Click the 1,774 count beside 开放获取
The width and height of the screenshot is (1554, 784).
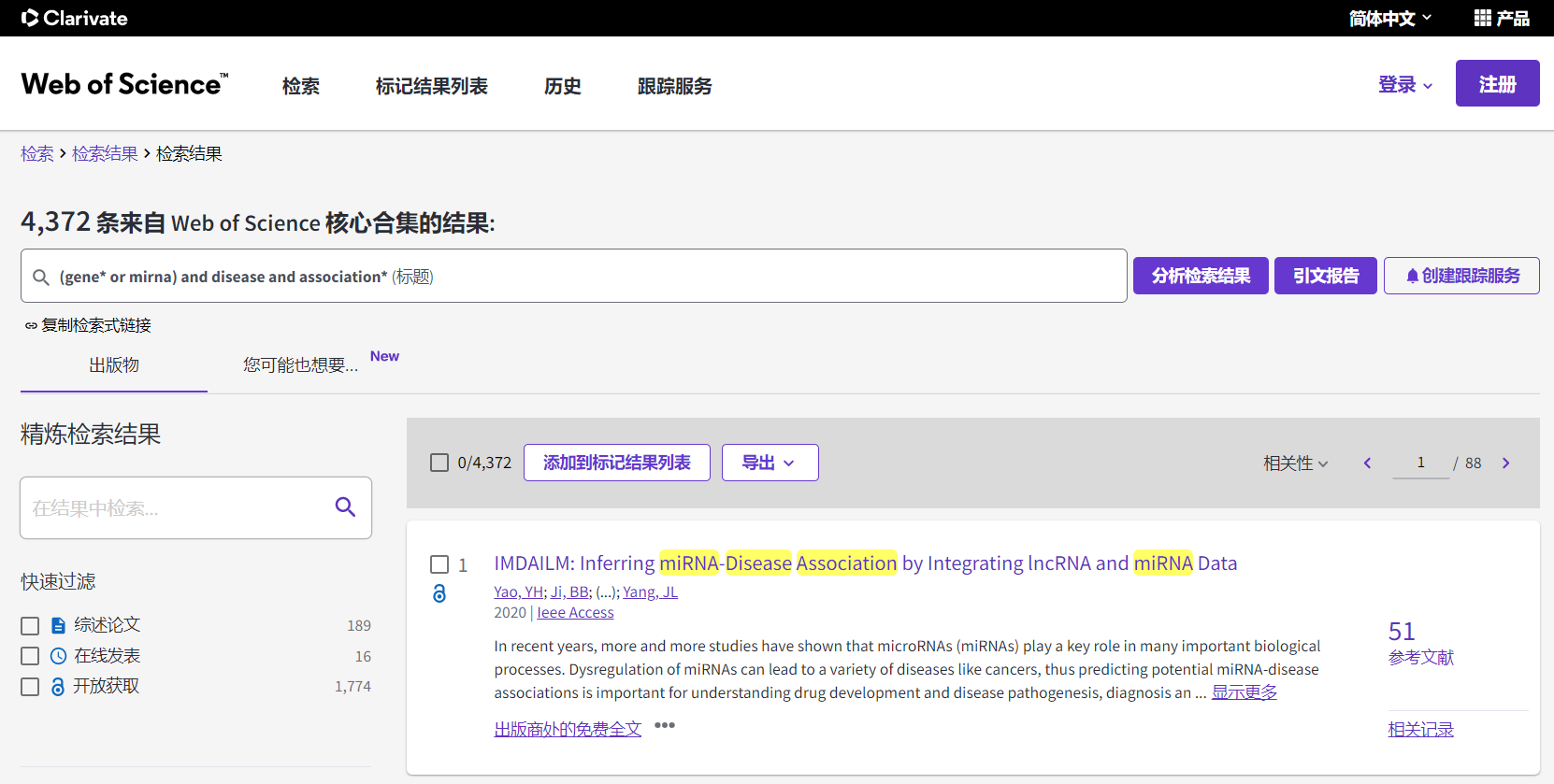(353, 687)
